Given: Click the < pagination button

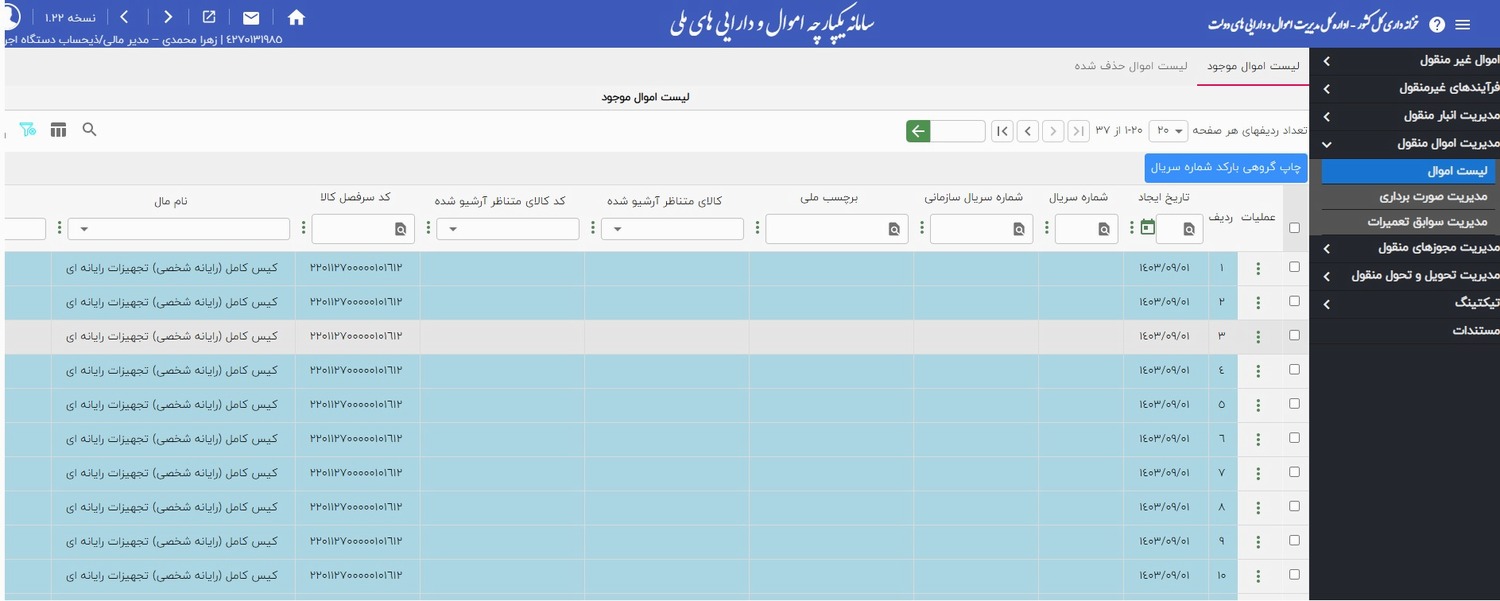Looking at the screenshot, I should pyautogui.click(x=1027, y=131).
